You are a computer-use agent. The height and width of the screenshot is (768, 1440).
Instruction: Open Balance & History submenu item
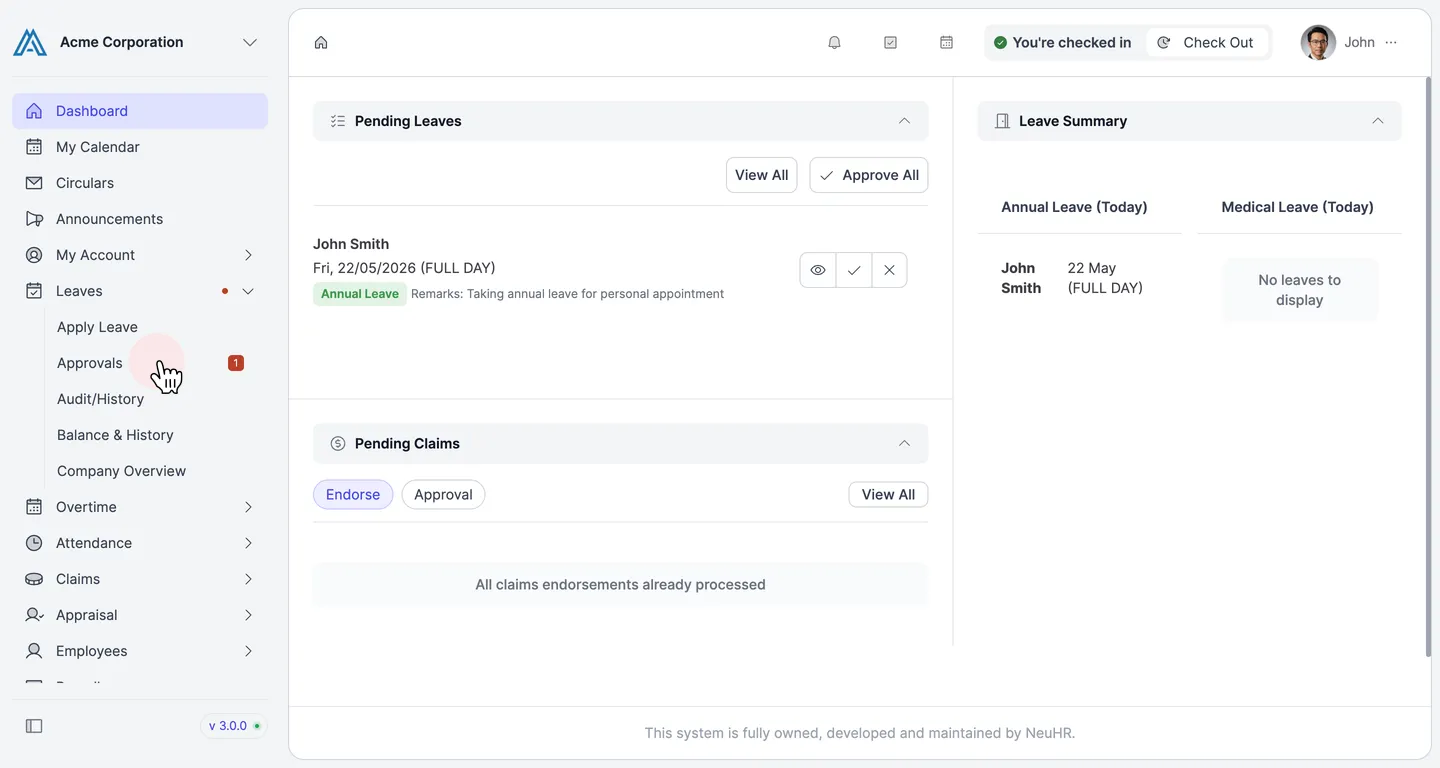[x=115, y=435]
